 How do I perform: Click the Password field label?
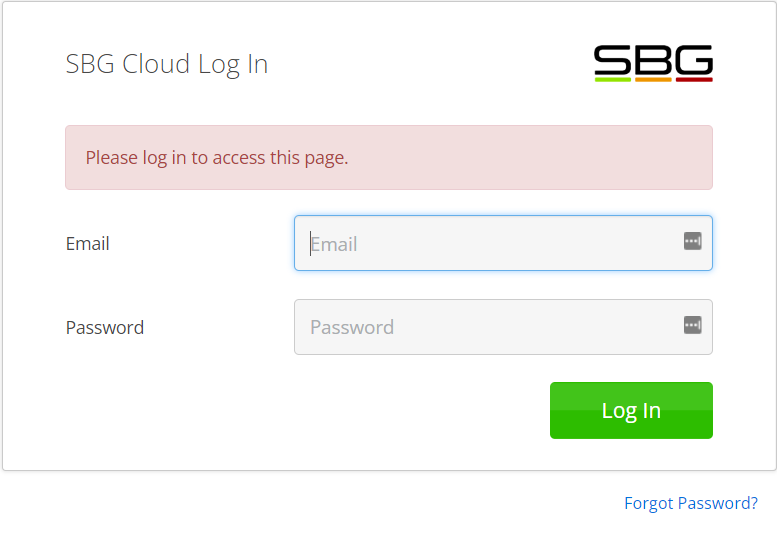click(x=105, y=327)
